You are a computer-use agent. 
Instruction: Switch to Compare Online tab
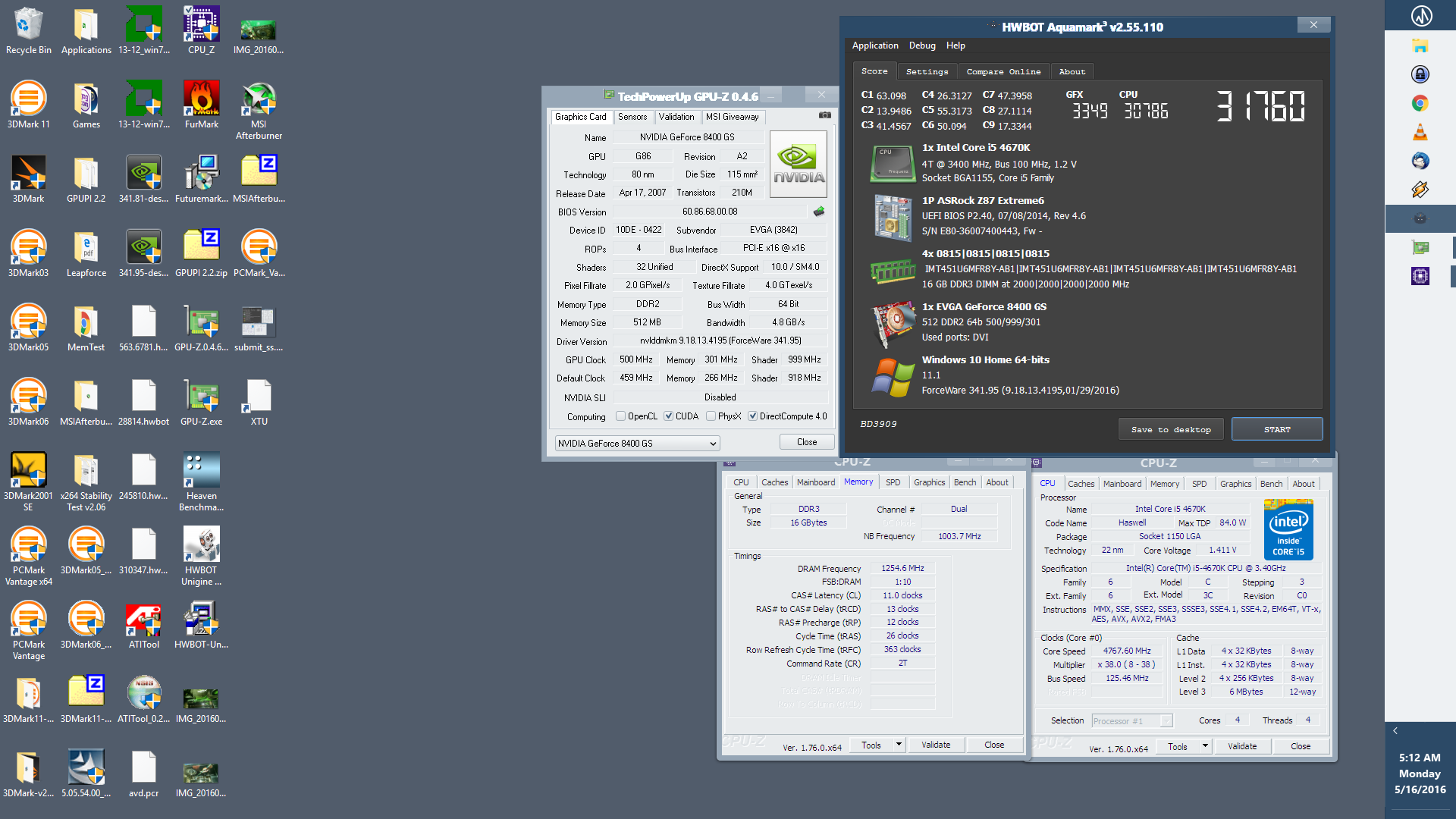(1003, 71)
